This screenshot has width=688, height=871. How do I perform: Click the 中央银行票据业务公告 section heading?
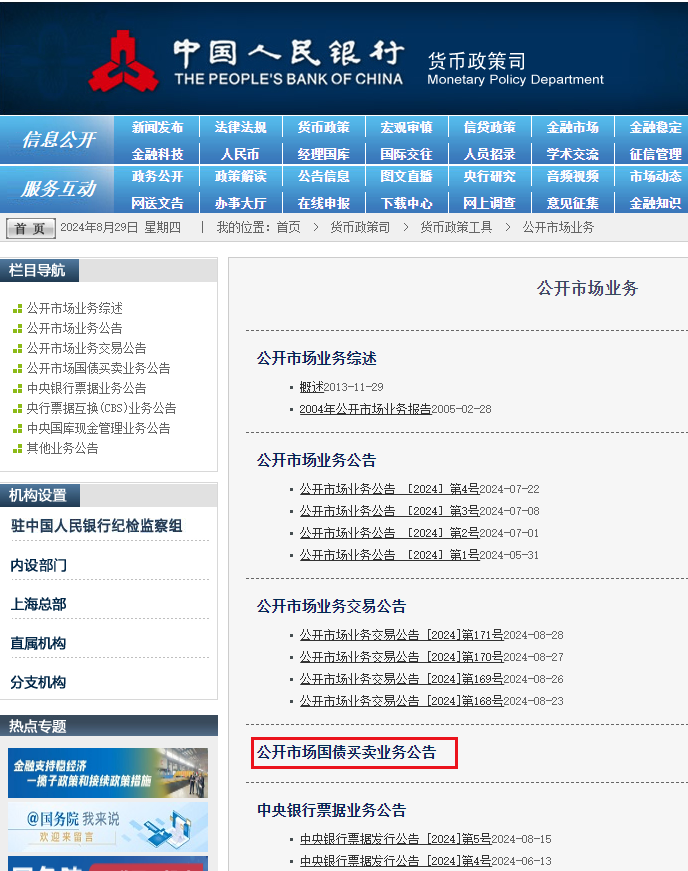[x=332, y=810]
